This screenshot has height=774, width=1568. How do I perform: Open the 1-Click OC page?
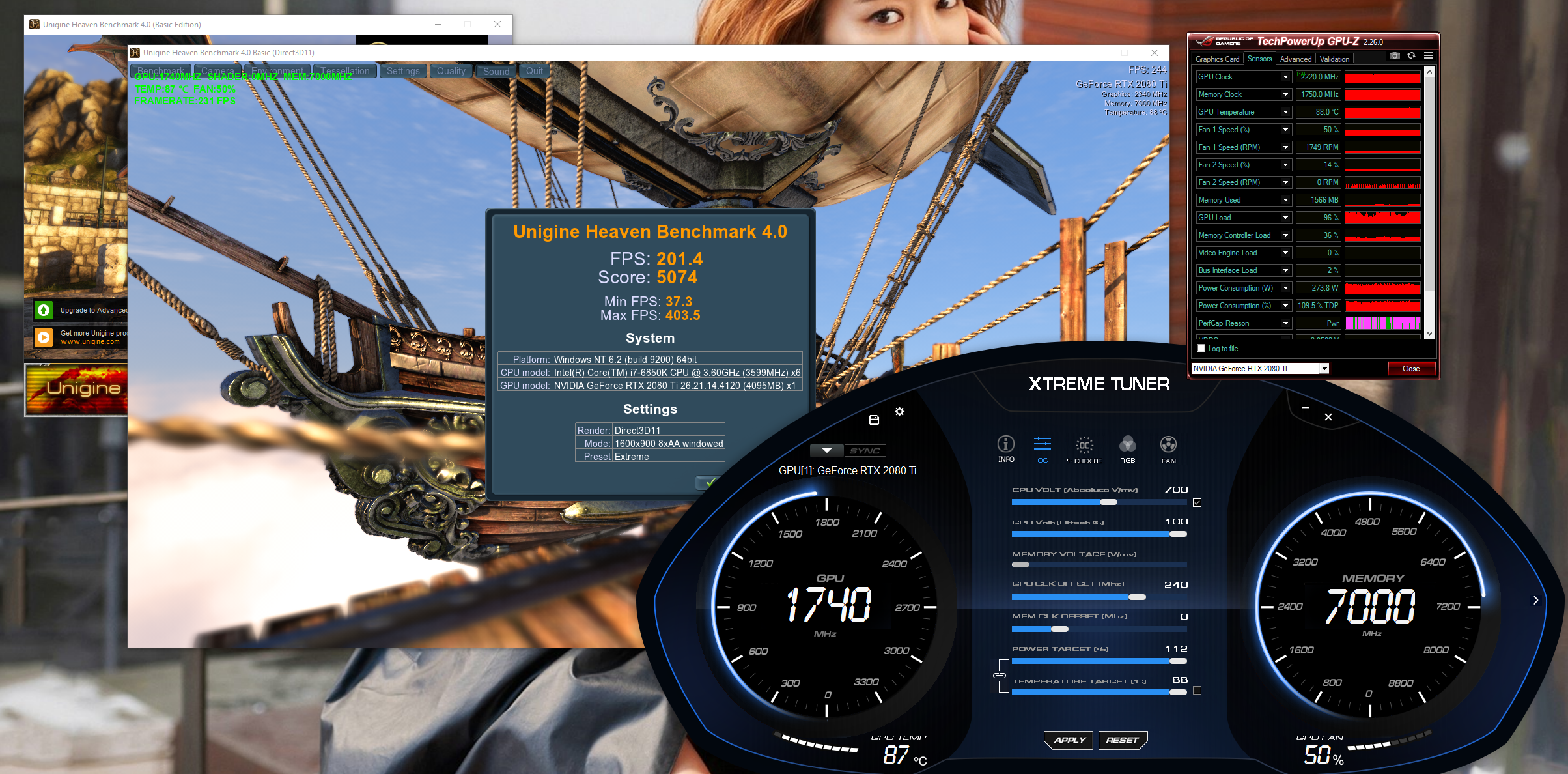click(x=1084, y=450)
